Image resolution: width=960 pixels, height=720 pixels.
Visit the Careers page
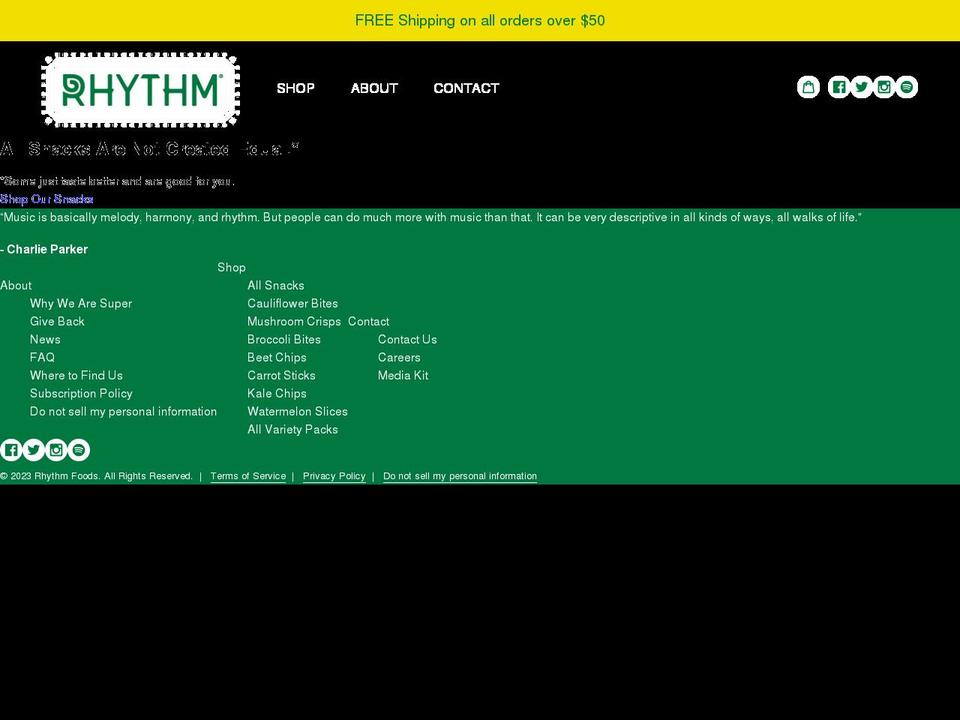[399, 357]
